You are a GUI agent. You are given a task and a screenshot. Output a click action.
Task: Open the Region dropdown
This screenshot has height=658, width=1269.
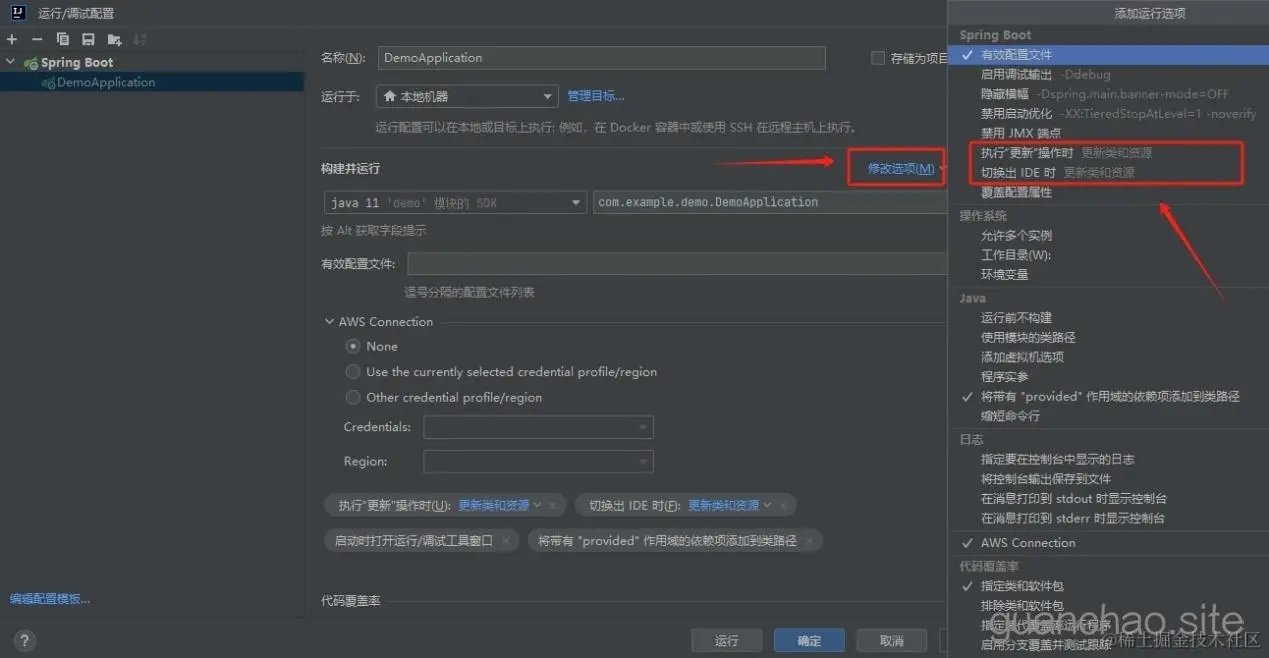(538, 461)
